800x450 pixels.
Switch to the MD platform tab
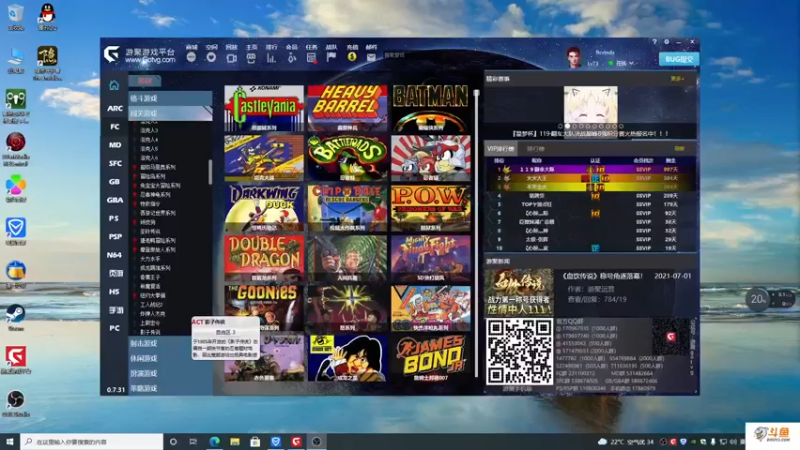[115, 145]
